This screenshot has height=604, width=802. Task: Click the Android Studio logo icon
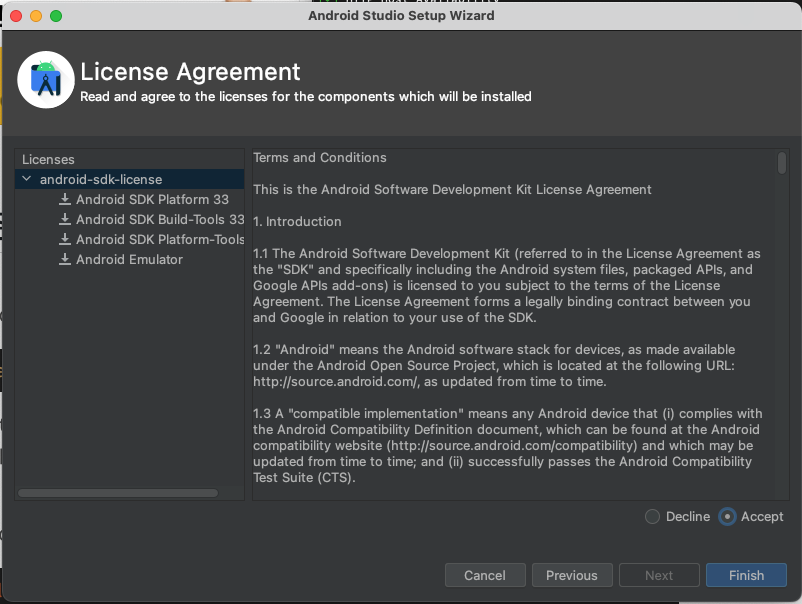tap(46, 80)
